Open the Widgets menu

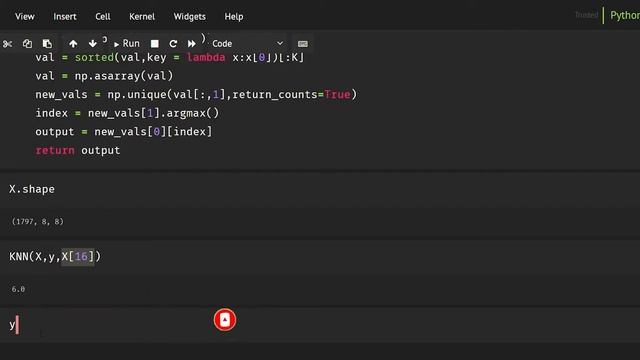point(189,17)
